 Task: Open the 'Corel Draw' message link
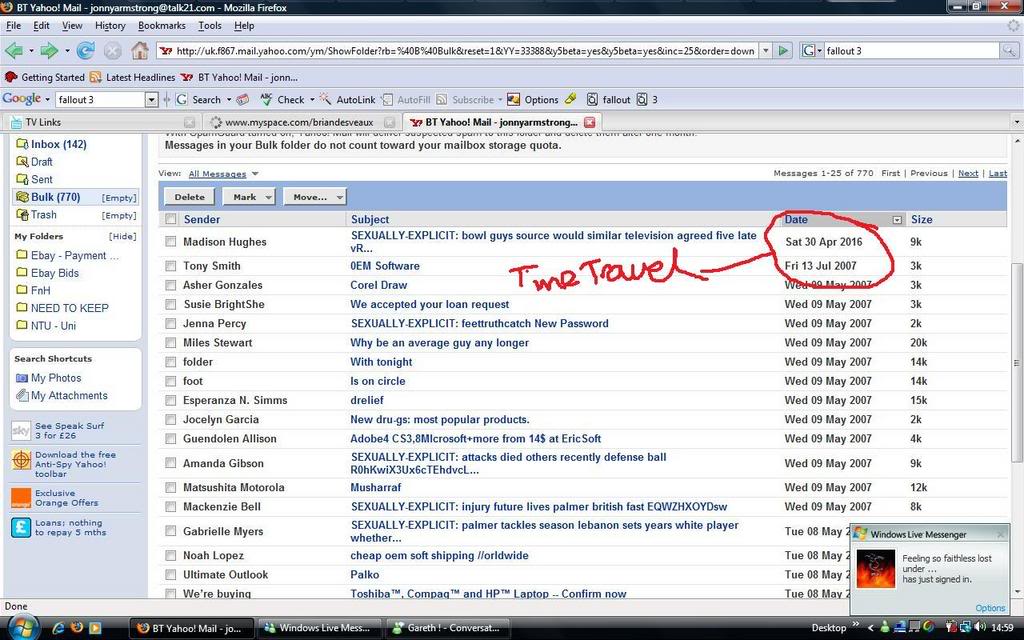click(378, 286)
